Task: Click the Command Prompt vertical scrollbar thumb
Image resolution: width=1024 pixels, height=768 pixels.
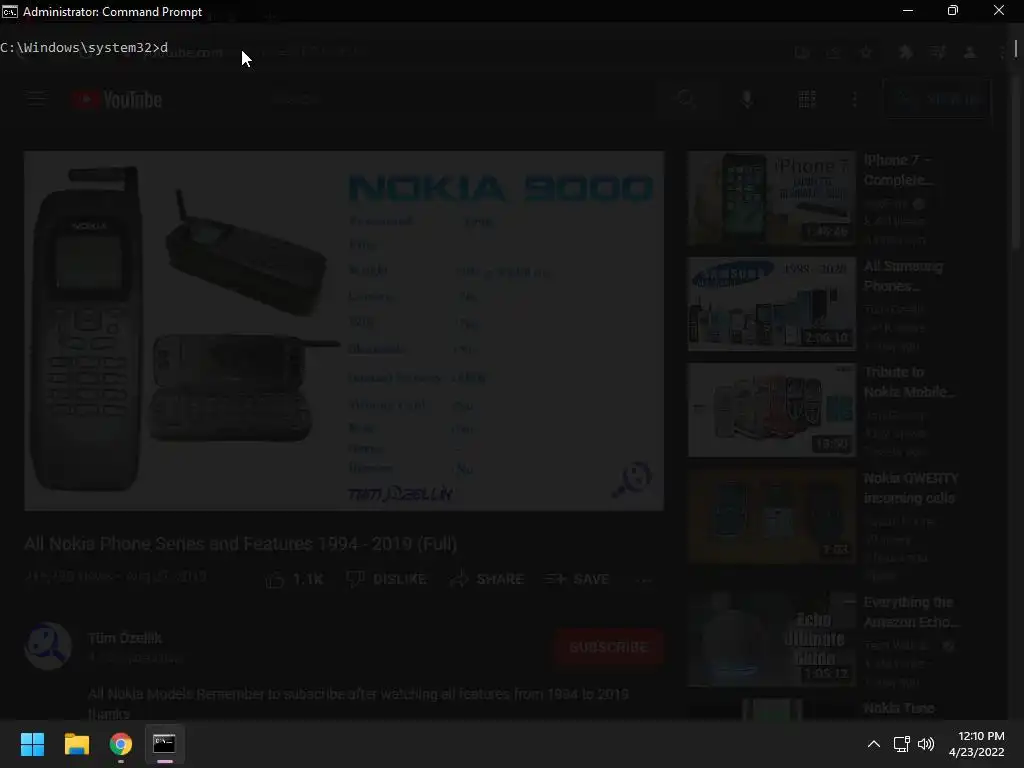Action: (1016, 49)
